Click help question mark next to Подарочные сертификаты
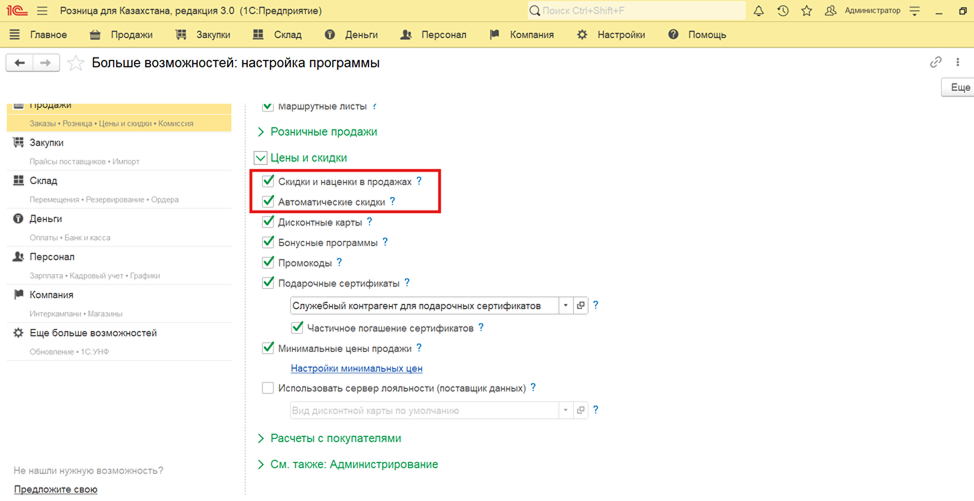This screenshot has height=501, width=974. [407, 282]
